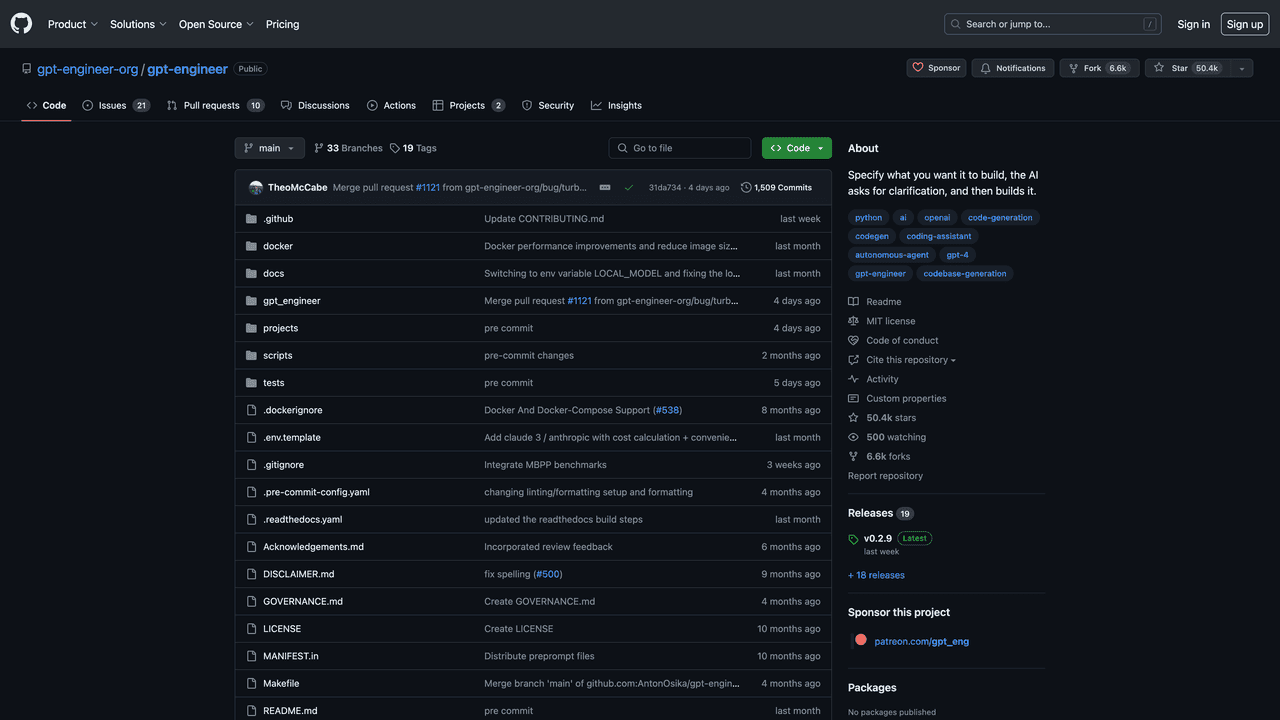Click the patreon.com/gpt_eng link
1280x720 pixels.
click(922, 641)
